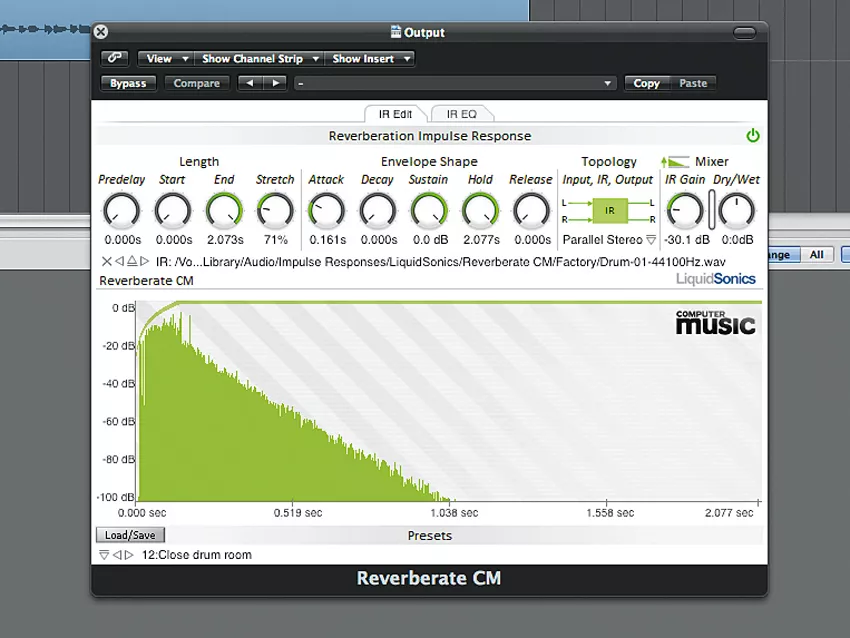Expand the Show Channel Strip dropdown
The width and height of the screenshot is (850, 638).
tap(259, 59)
